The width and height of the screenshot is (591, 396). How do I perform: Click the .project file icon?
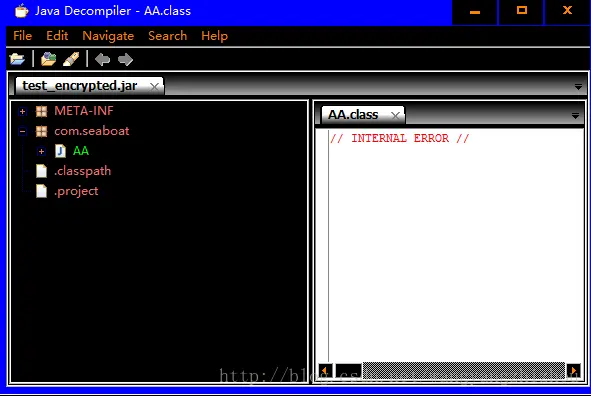(x=41, y=191)
